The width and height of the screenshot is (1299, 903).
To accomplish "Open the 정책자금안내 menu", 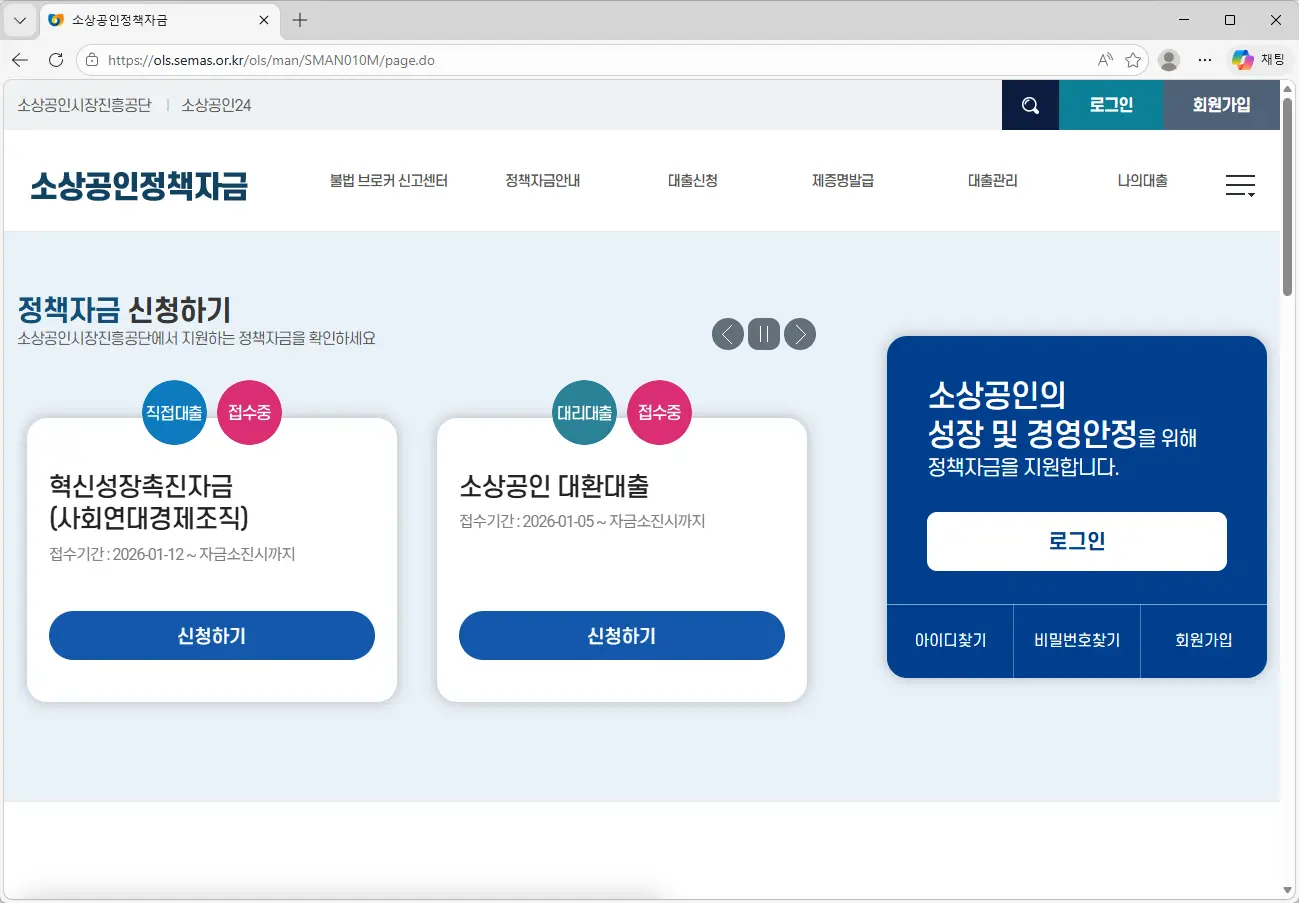I will click(541, 181).
